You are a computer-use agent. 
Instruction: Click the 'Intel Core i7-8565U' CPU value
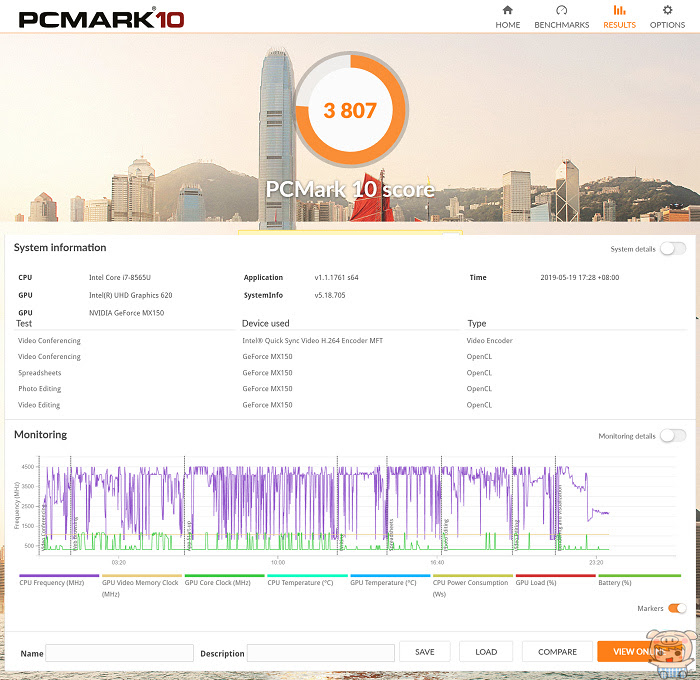120,277
